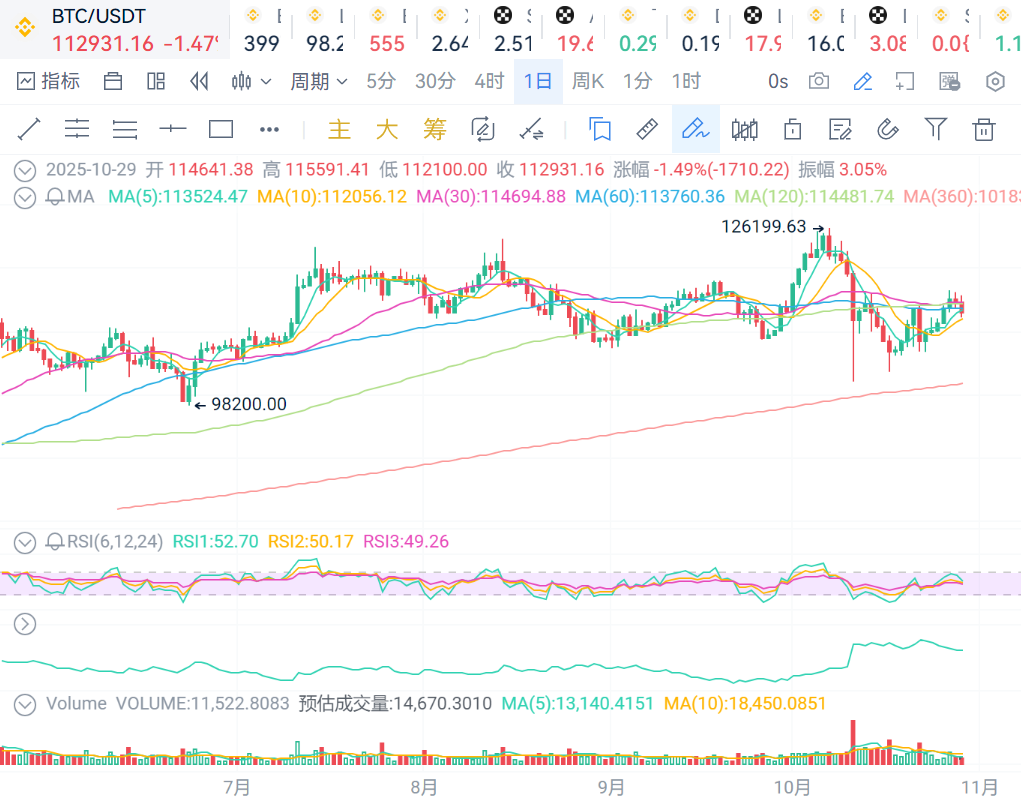The width and height of the screenshot is (1021, 807).
Task: Select the 周K weekly timeframe tab
Action: (x=588, y=81)
